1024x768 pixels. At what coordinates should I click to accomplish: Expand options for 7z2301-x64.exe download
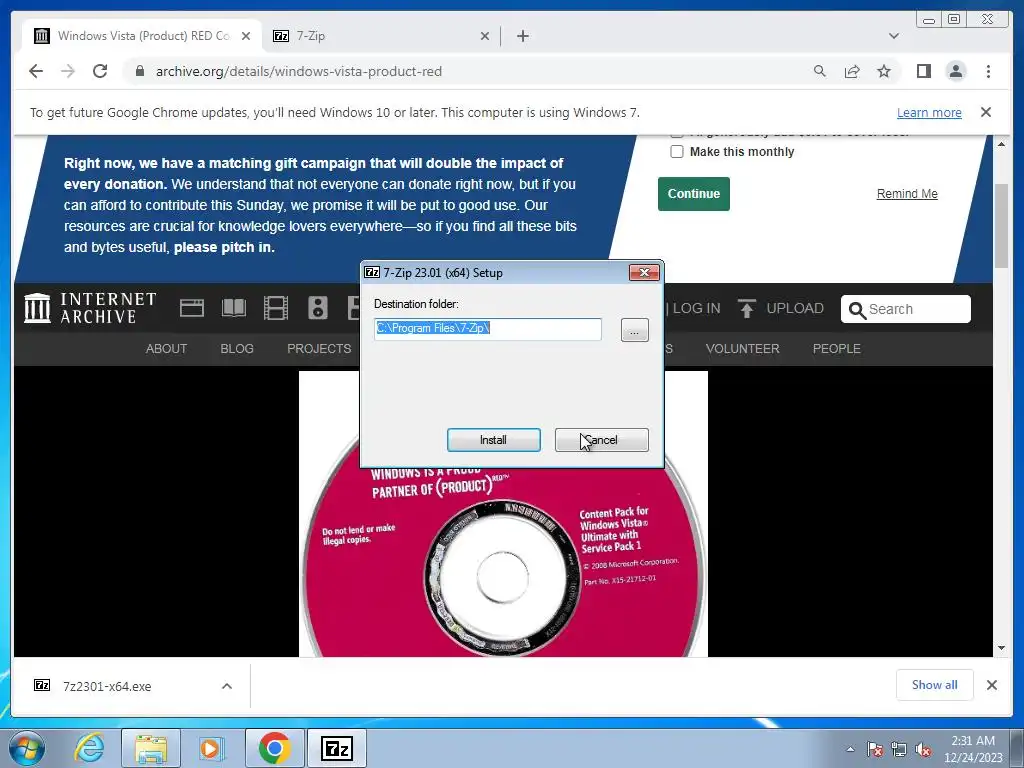227,686
